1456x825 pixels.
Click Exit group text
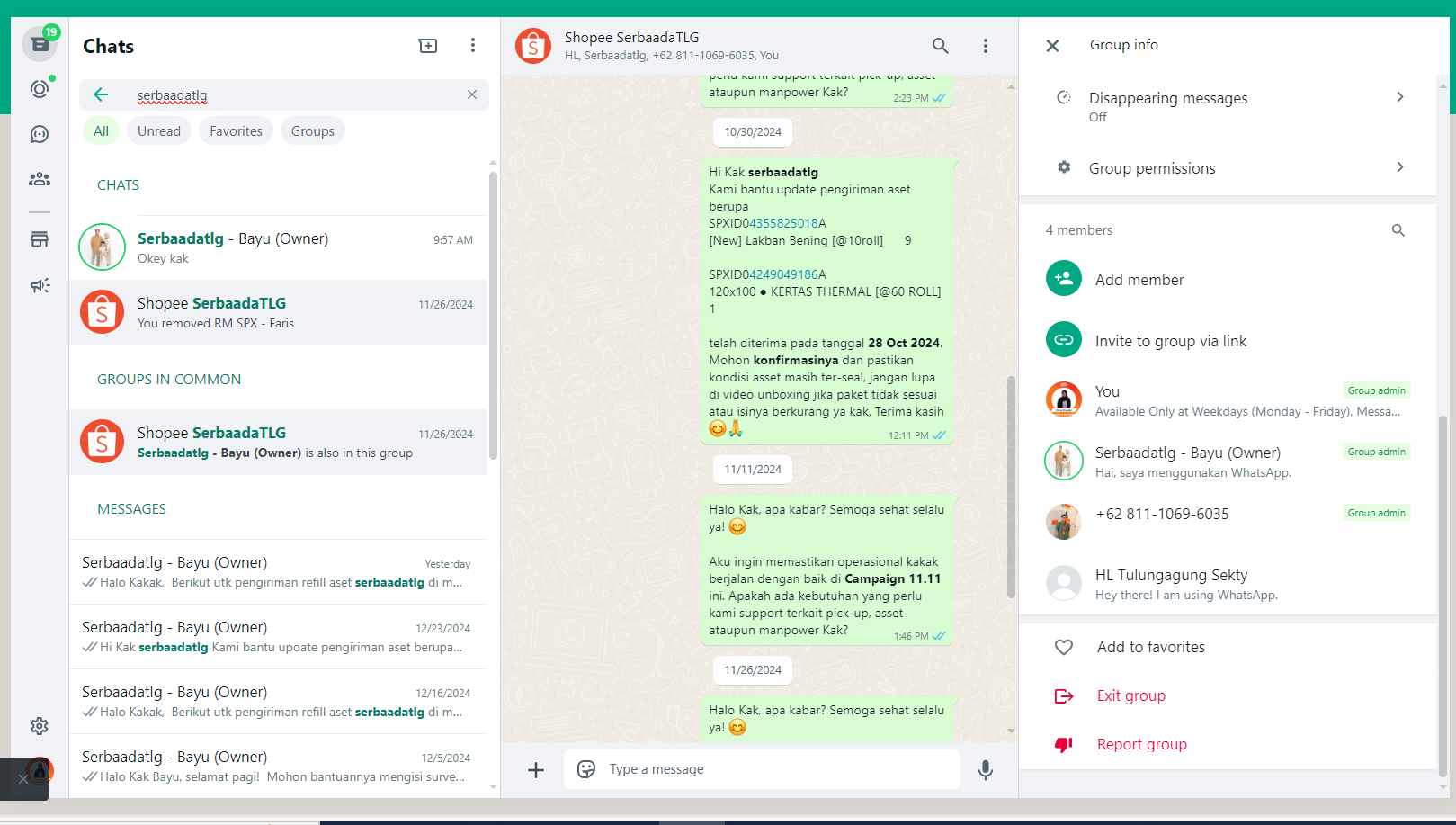coord(1131,695)
